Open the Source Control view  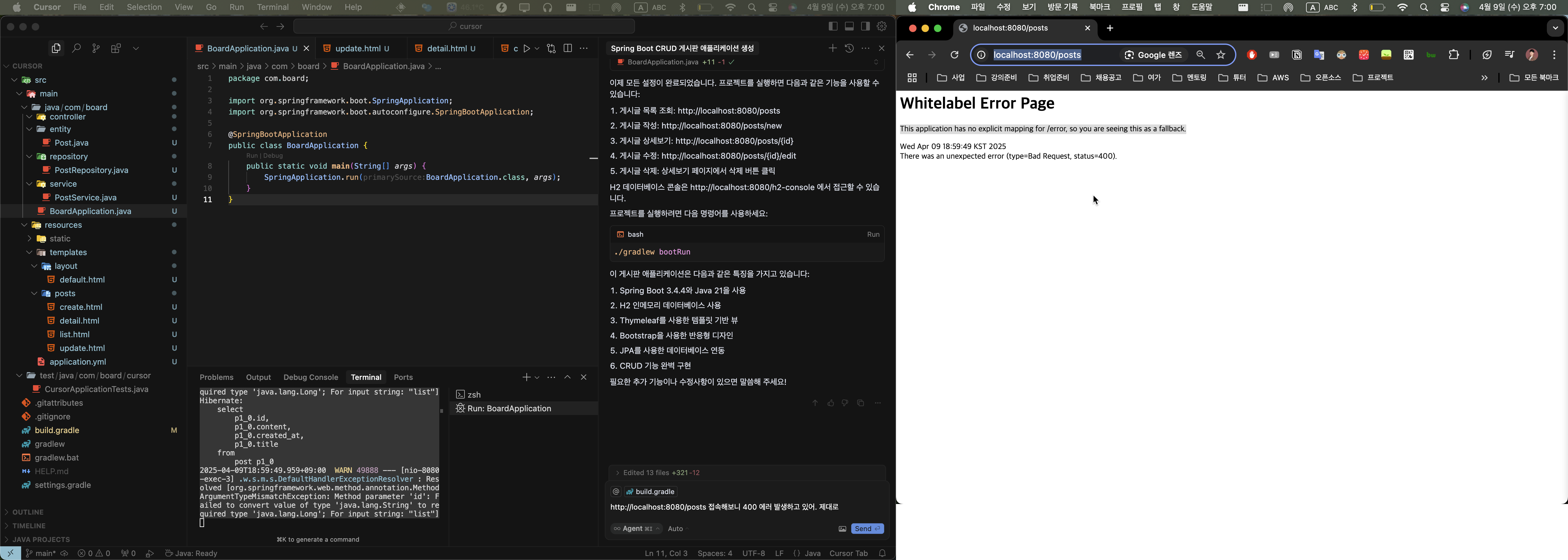(x=96, y=48)
